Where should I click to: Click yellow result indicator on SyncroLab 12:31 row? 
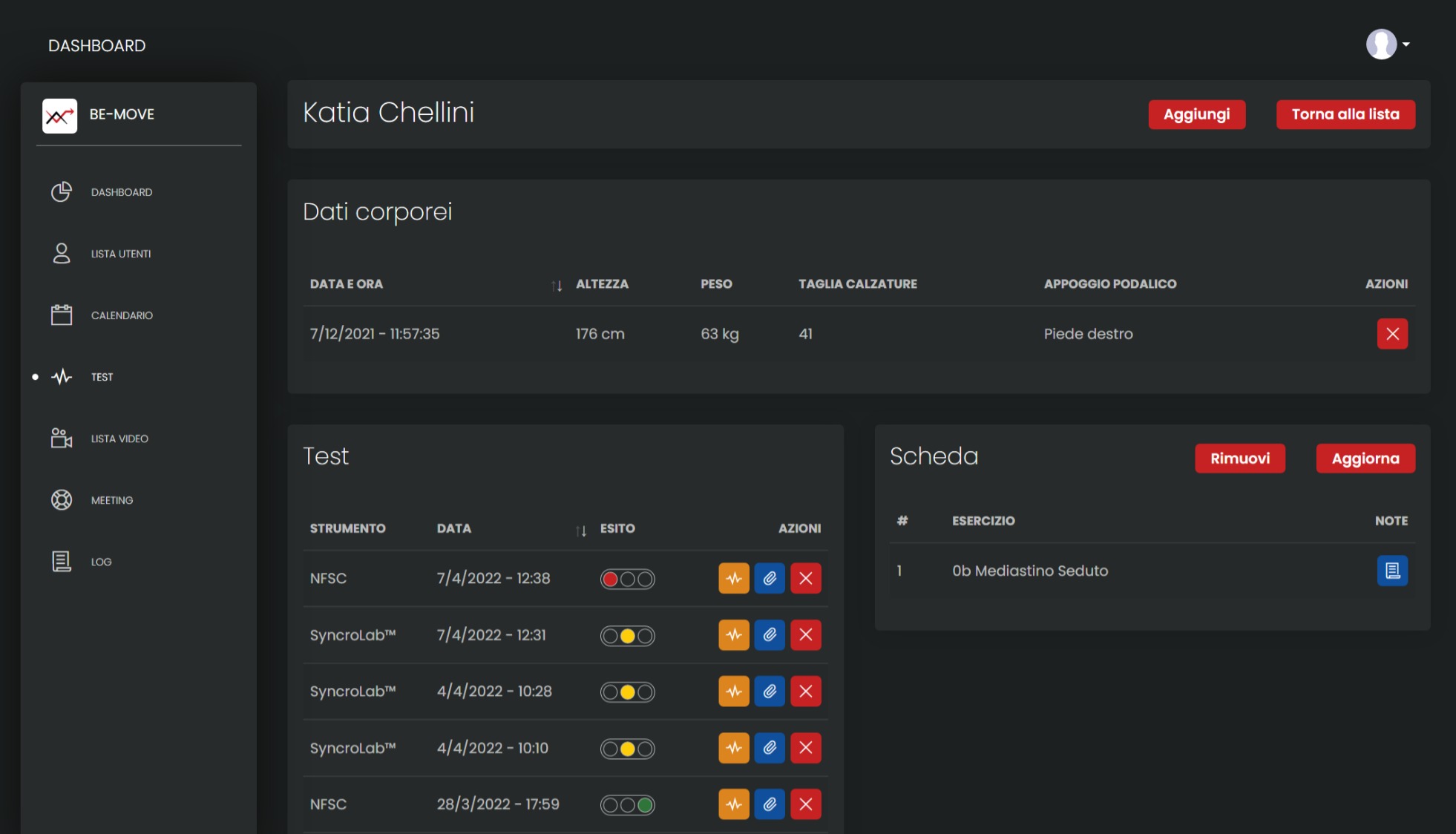628,636
